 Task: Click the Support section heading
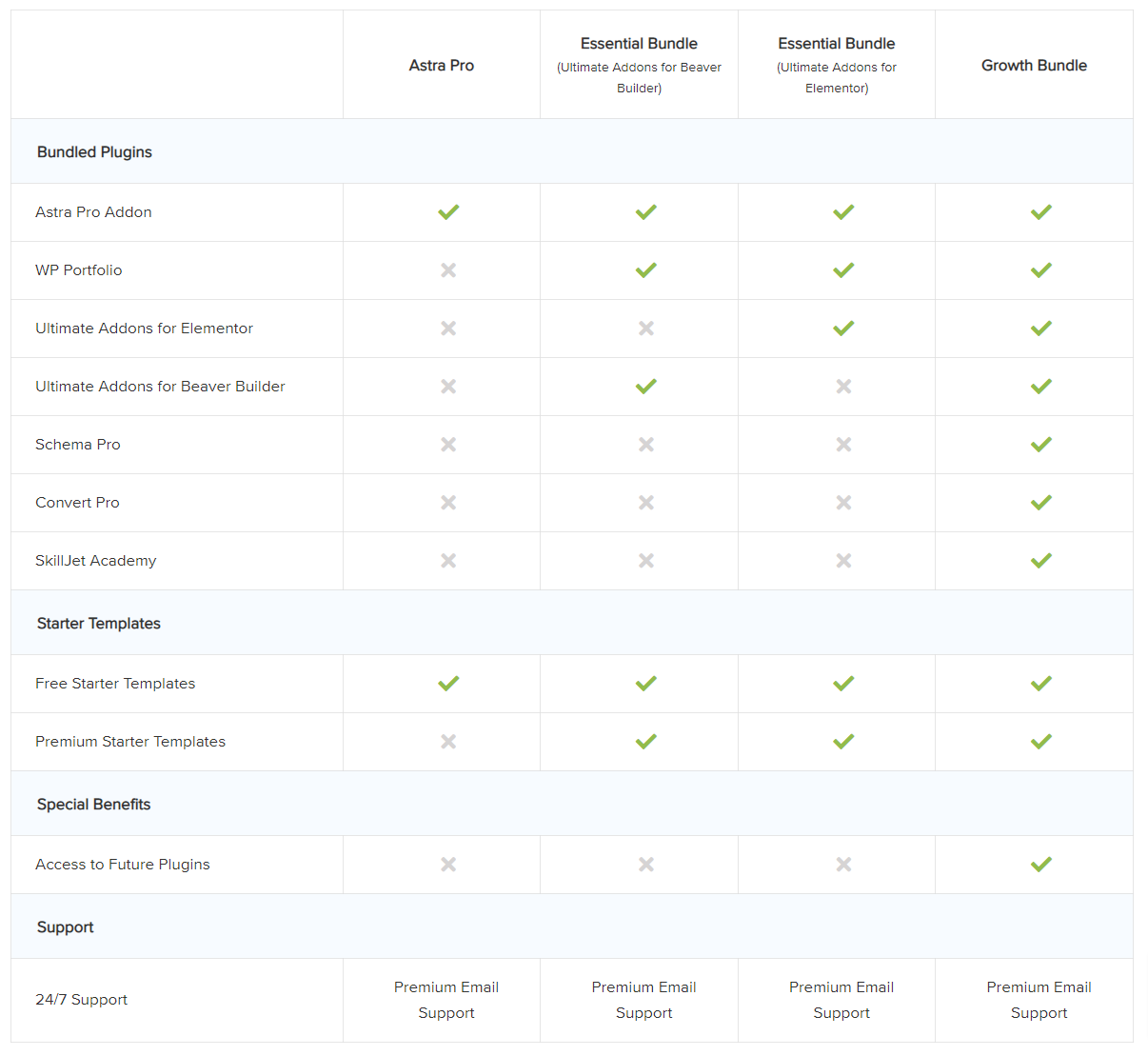click(66, 927)
